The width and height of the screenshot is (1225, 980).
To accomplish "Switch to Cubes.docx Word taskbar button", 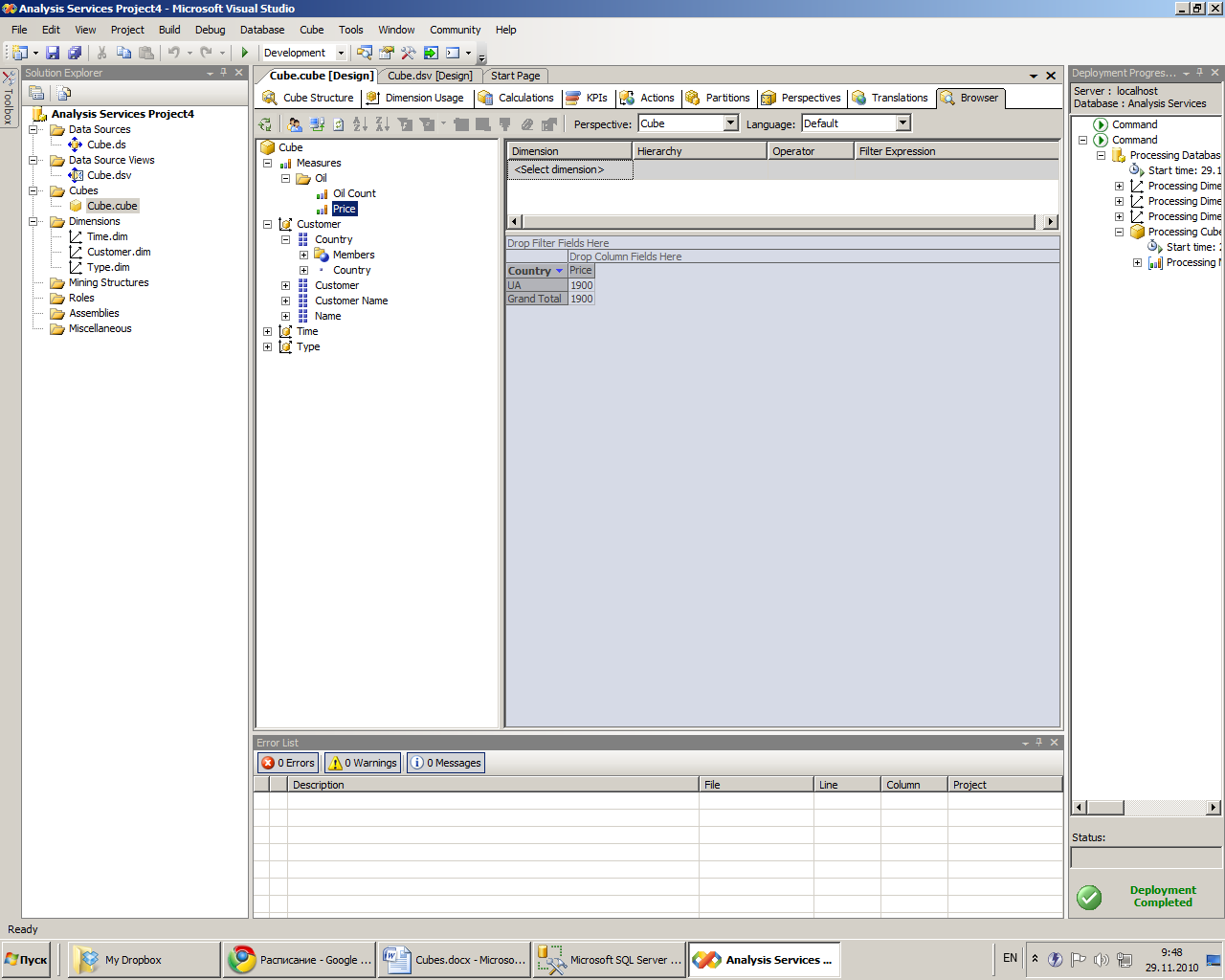I will pos(454,960).
